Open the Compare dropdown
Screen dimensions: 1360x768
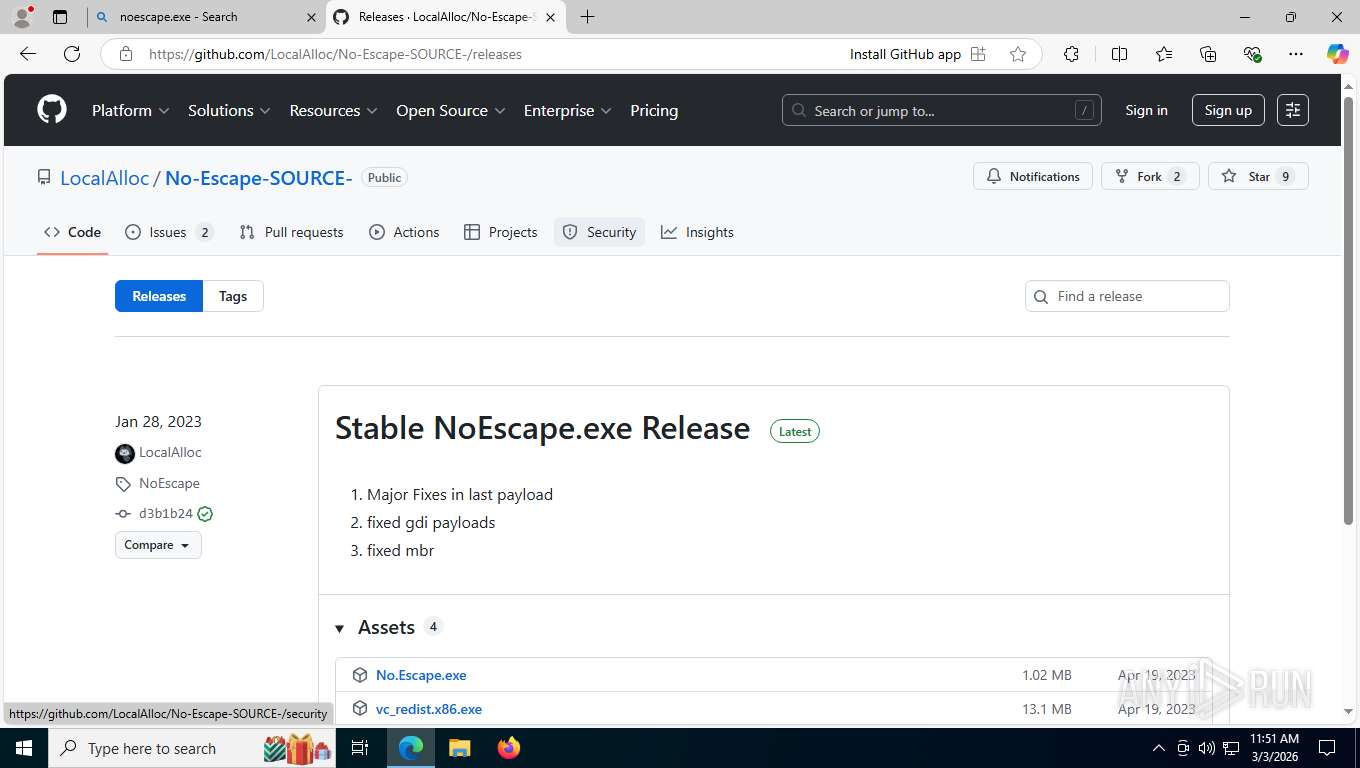pyautogui.click(x=158, y=545)
